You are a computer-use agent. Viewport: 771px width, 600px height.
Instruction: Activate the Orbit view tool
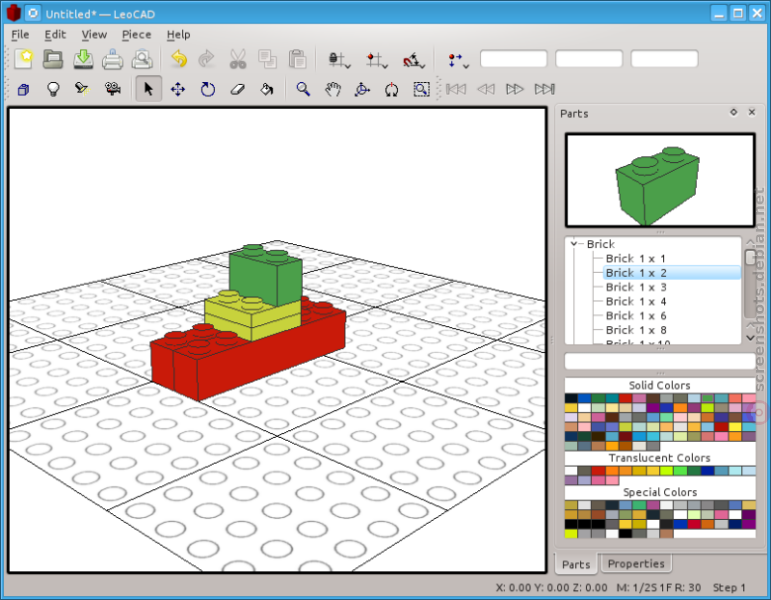362,89
